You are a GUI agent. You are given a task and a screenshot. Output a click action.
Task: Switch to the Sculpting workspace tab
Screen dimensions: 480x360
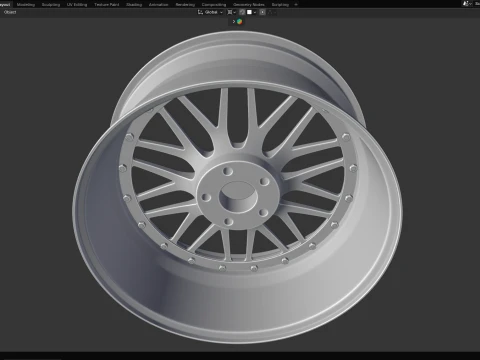pyautogui.click(x=51, y=5)
